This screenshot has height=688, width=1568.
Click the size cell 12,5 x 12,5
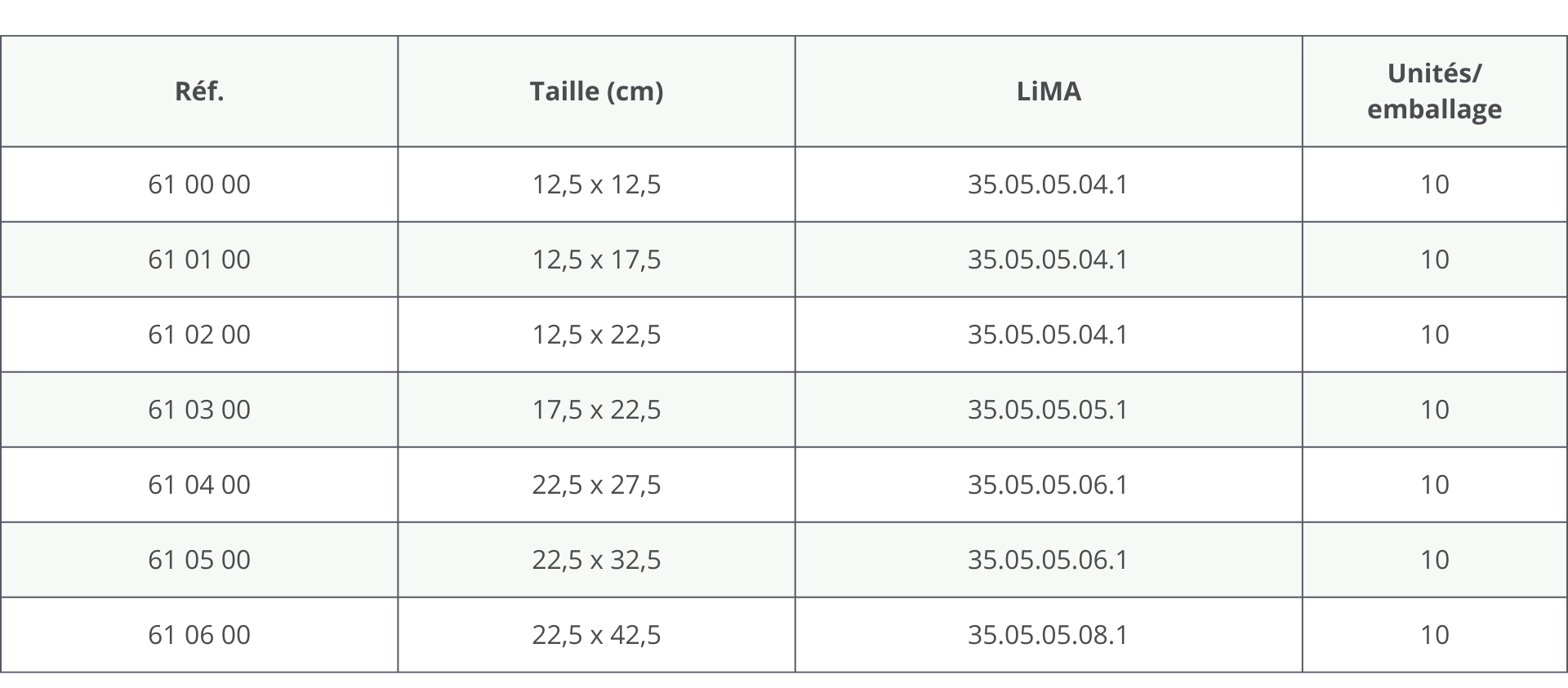point(596,184)
